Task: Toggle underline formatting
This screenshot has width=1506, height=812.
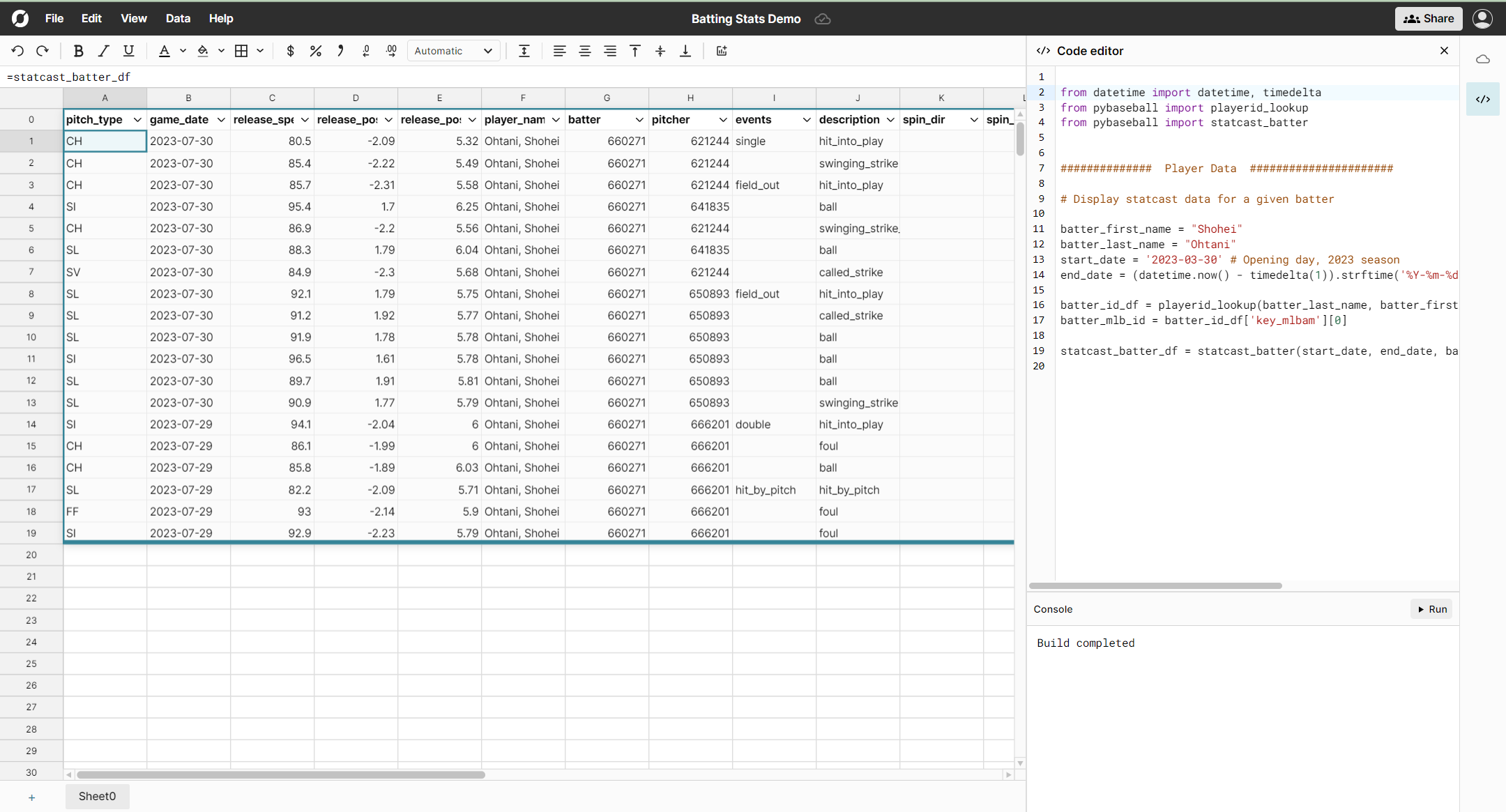Action: click(129, 51)
